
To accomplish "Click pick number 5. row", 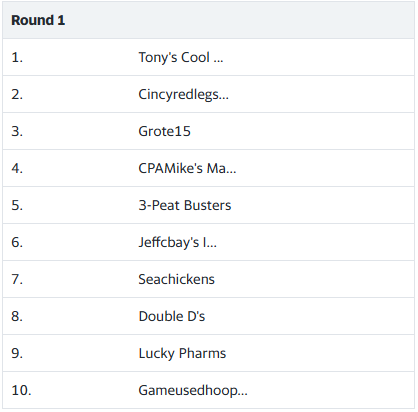I will tap(209, 205).
